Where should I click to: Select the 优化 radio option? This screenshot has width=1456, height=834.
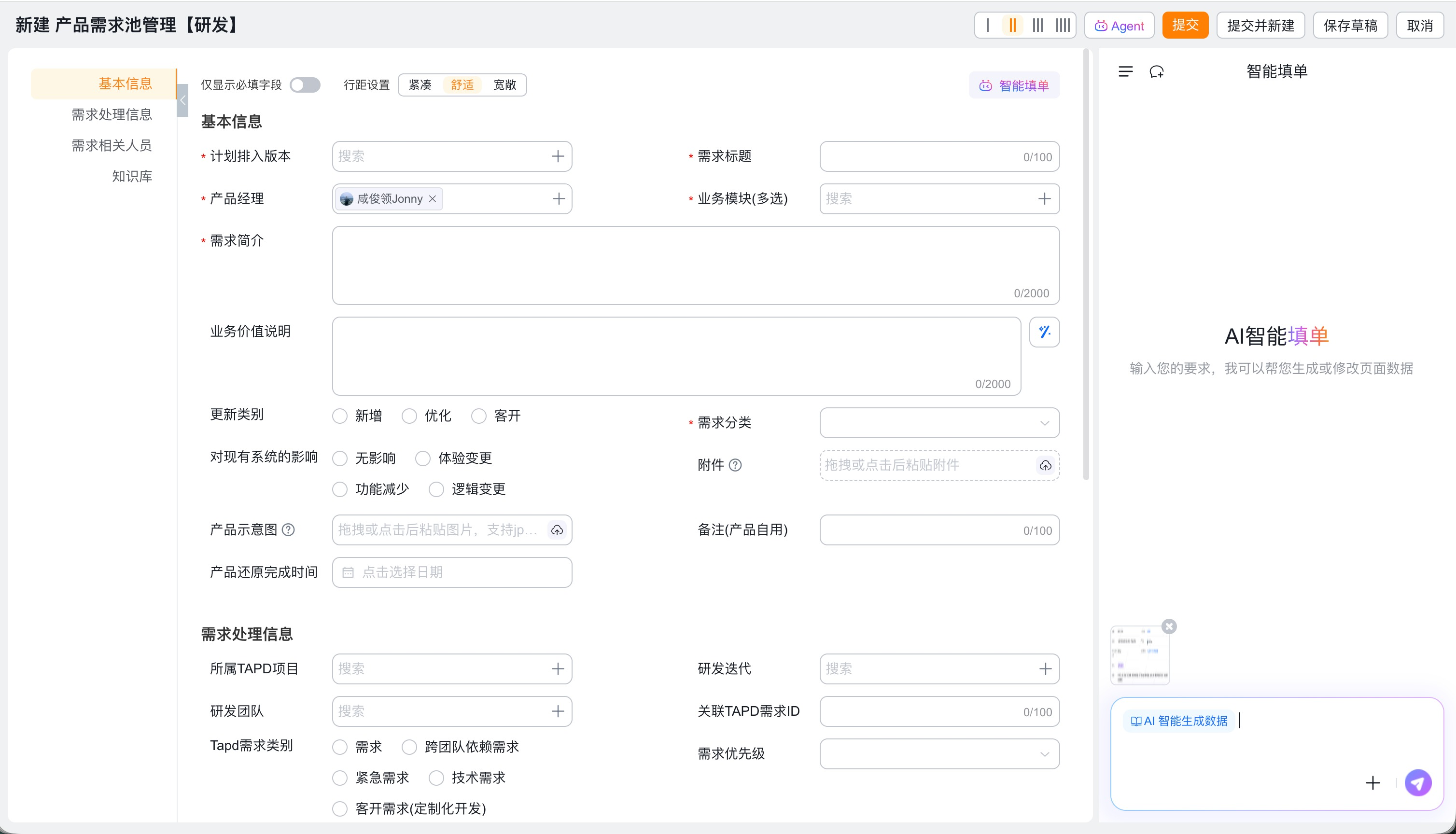point(409,416)
